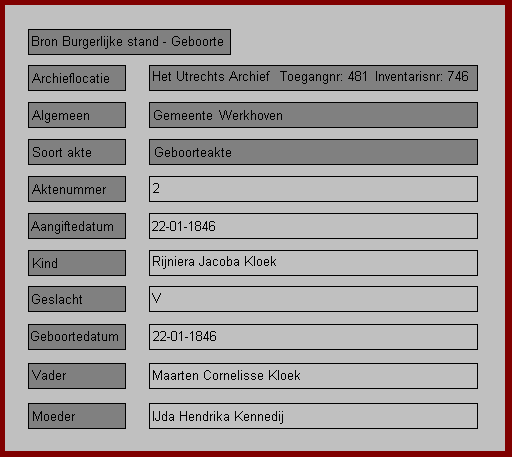Select the Aktenummer label
The height and width of the screenshot is (457, 512).
point(77,189)
